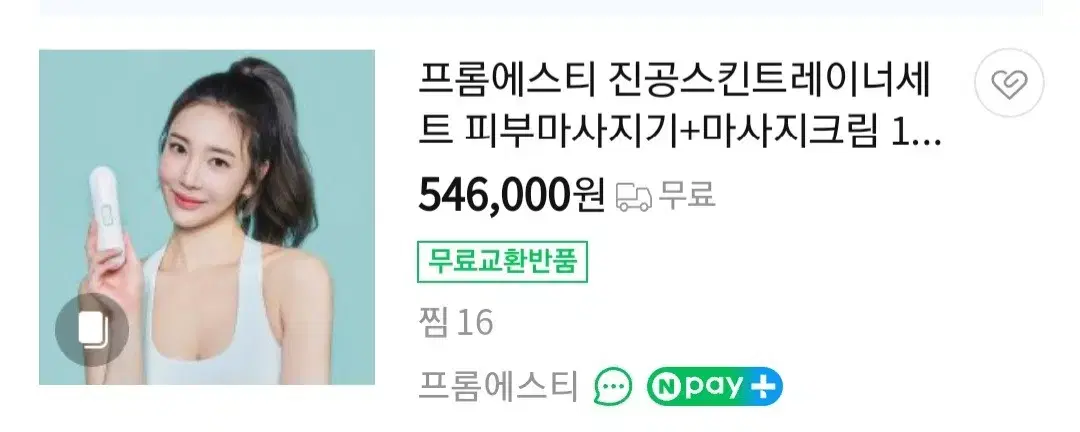Click the multi-image stack icon on thumbnail
This screenshot has width=1080, height=432.
tap(92, 329)
